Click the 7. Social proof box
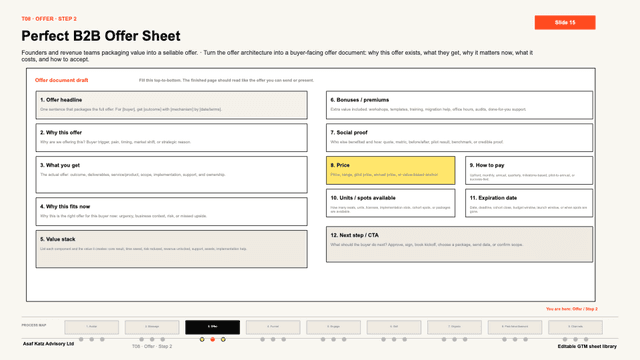 coord(459,138)
